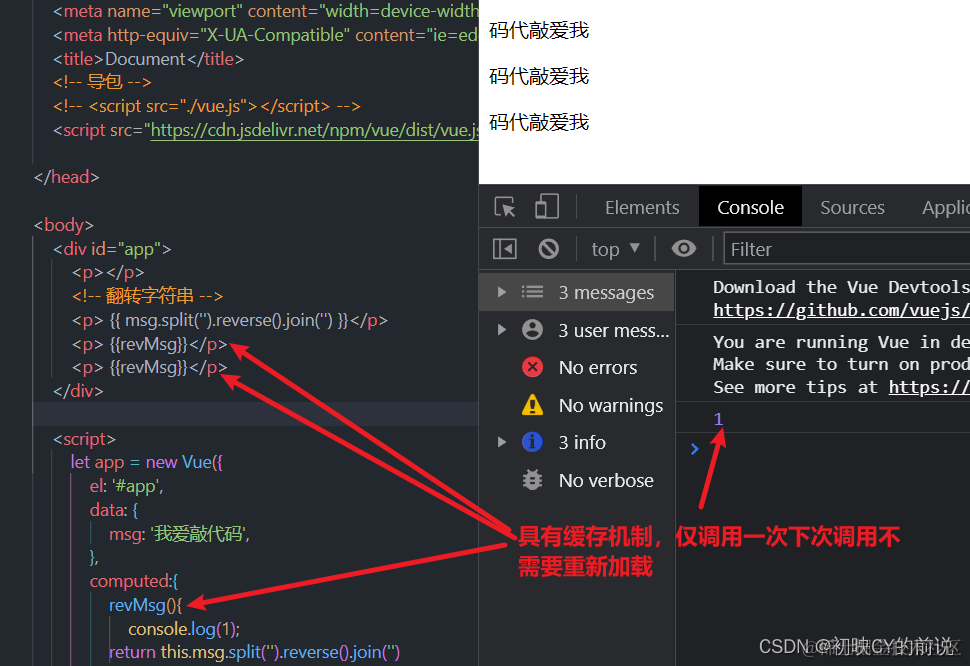Open the top context dropdown
Image resolution: width=970 pixels, height=666 pixels.
[x=615, y=249]
